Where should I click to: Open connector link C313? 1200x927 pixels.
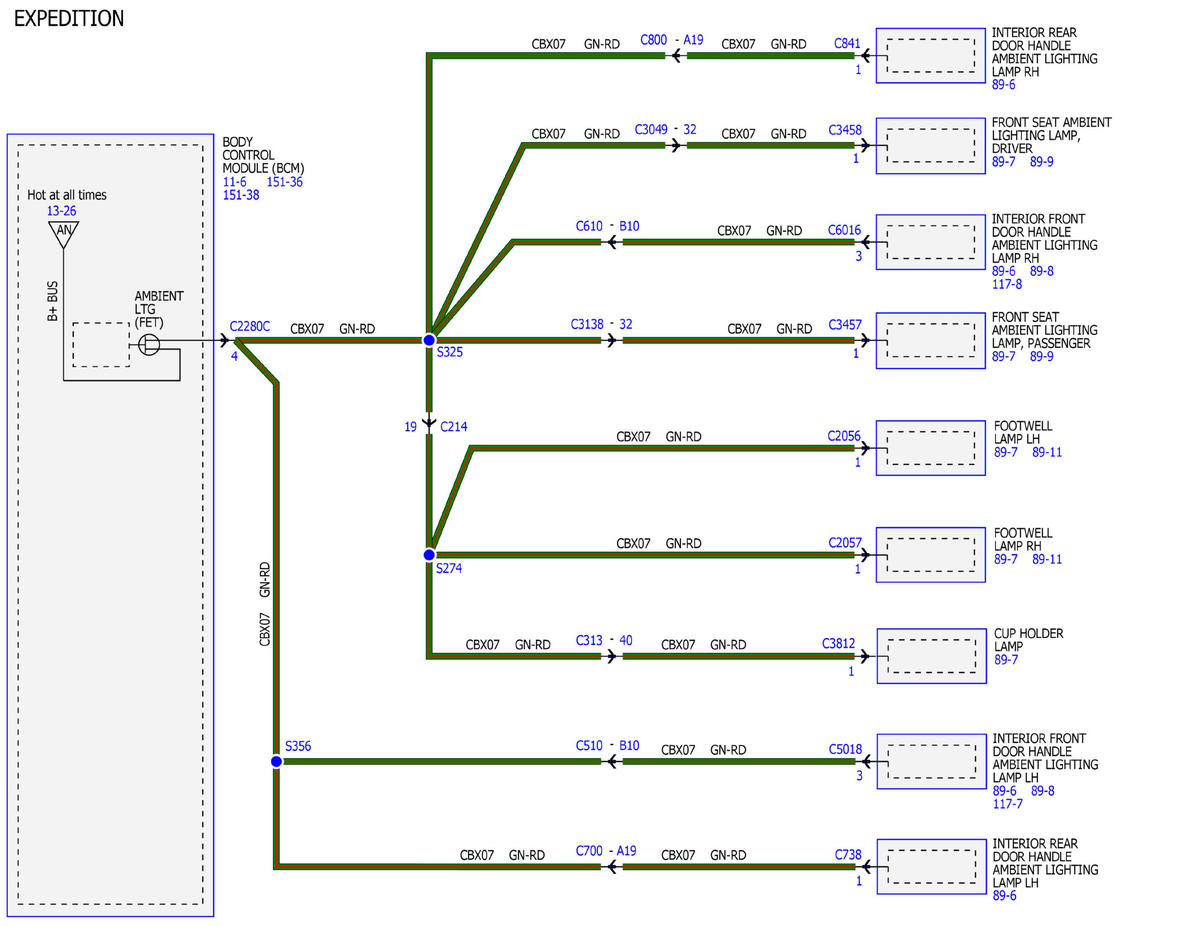click(590, 640)
